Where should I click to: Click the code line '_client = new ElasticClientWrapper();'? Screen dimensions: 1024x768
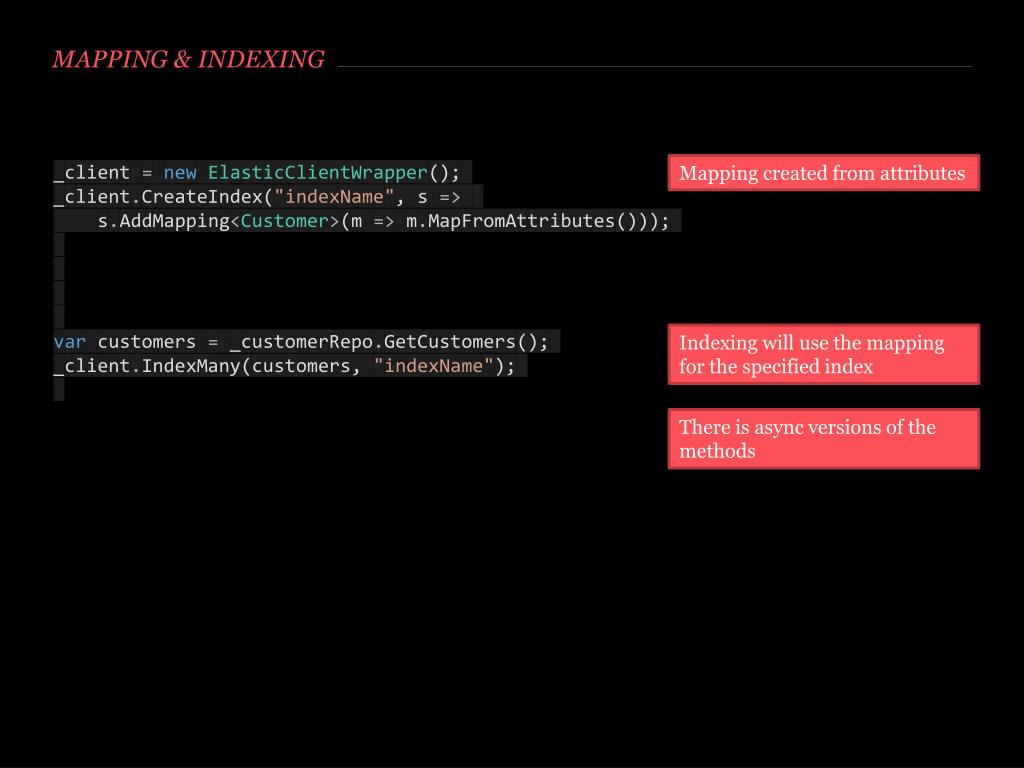257,172
